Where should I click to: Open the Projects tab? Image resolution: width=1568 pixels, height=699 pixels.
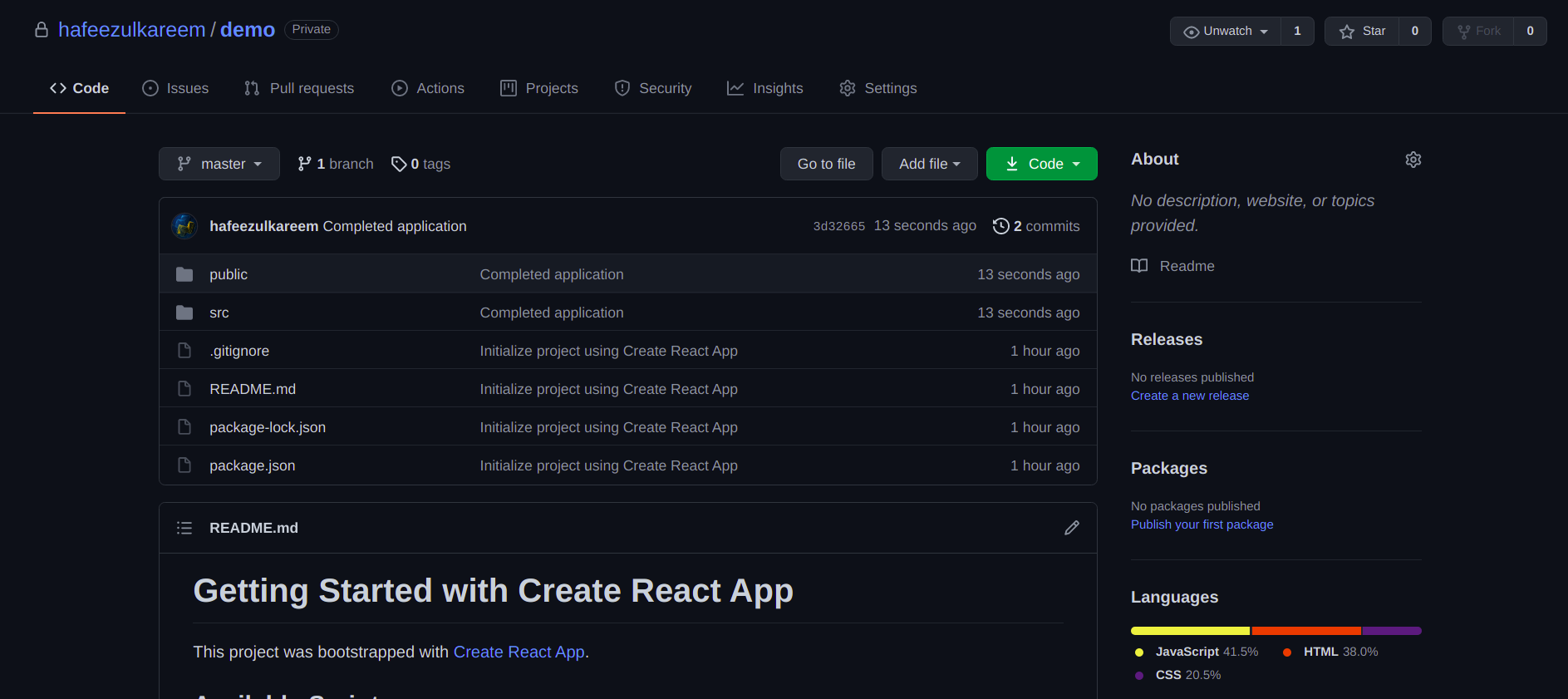coord(539,88)
